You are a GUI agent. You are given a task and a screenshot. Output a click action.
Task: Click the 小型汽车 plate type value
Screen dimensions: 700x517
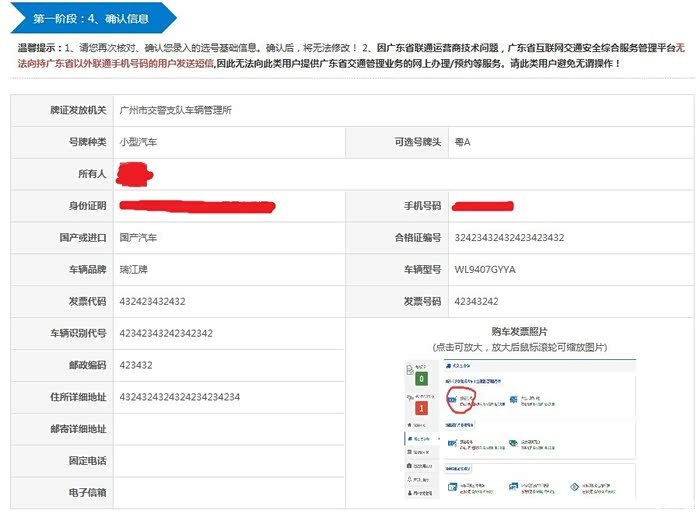click(138, 142)
